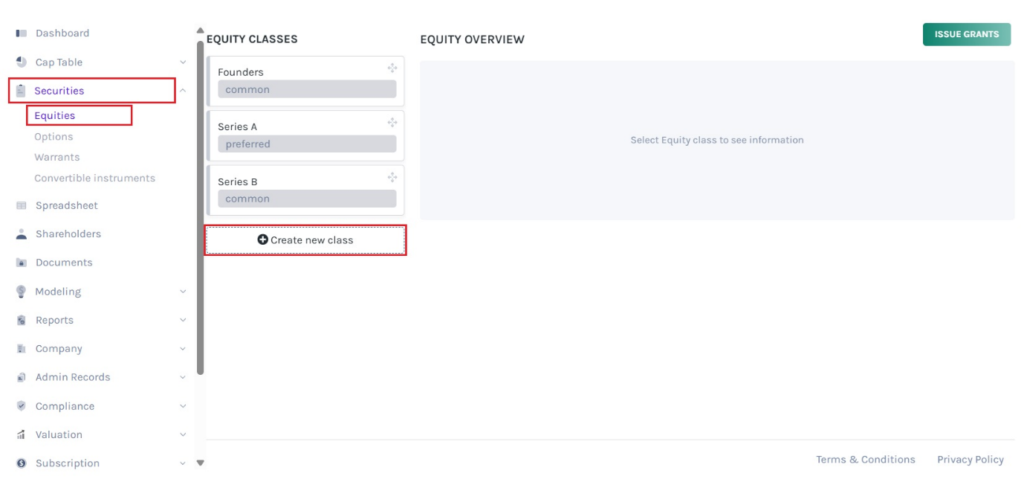Click the Spreadsheet icon in sidebar
The image size is (1024, 479).
pos(22,206)
